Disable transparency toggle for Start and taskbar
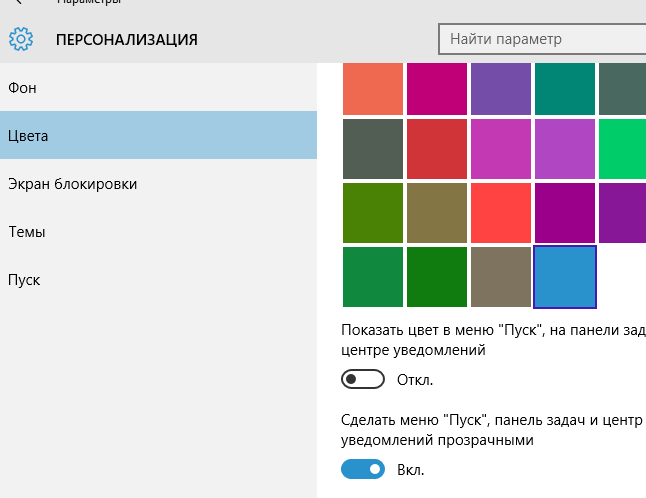 point(363,468)
